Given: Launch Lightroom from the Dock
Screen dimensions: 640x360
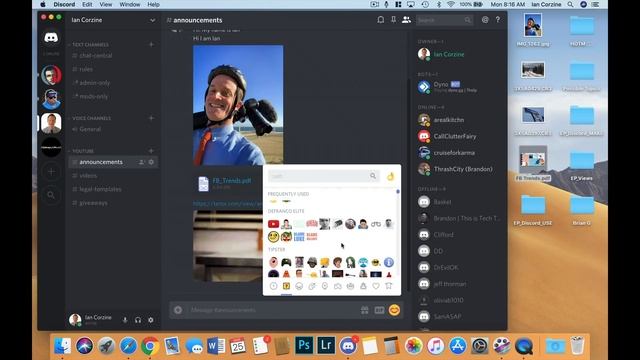Looking at the screenshot, I should click(x=326, y=345).
